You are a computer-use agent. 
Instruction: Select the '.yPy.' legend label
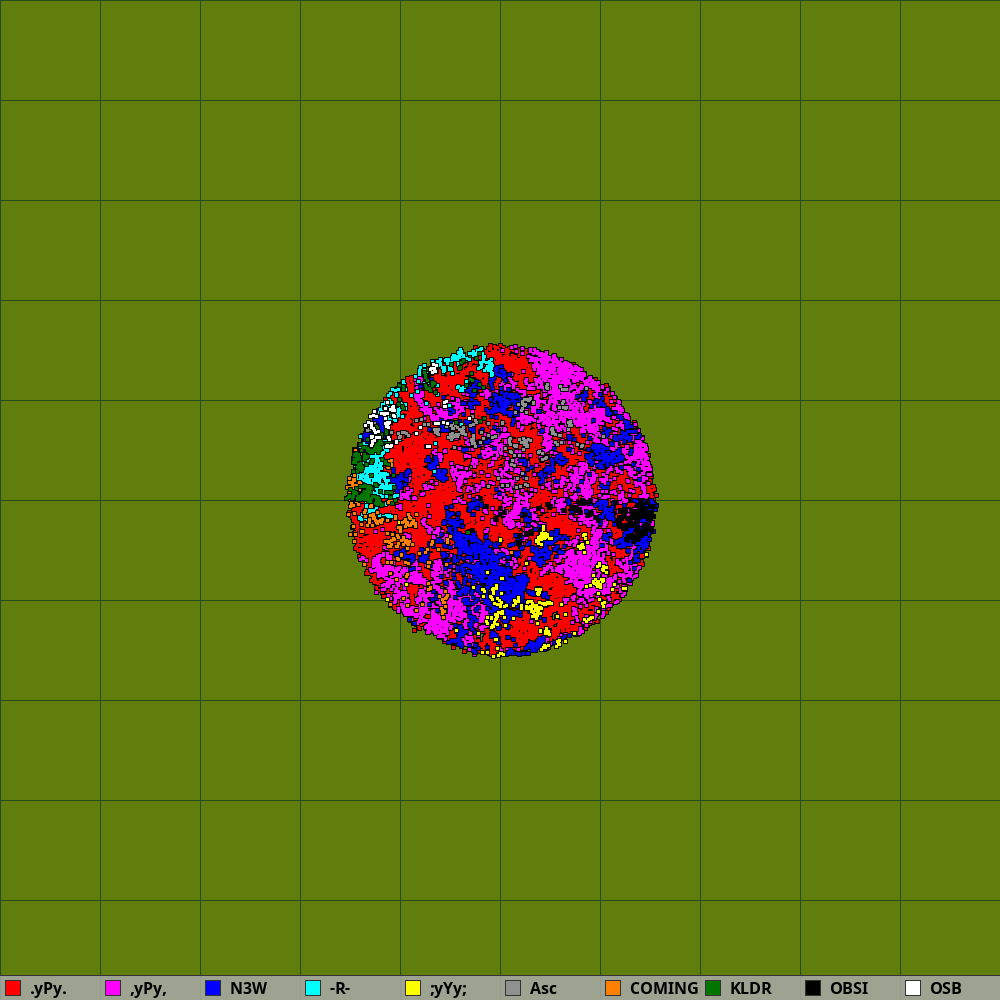click(x=48, y=989)
